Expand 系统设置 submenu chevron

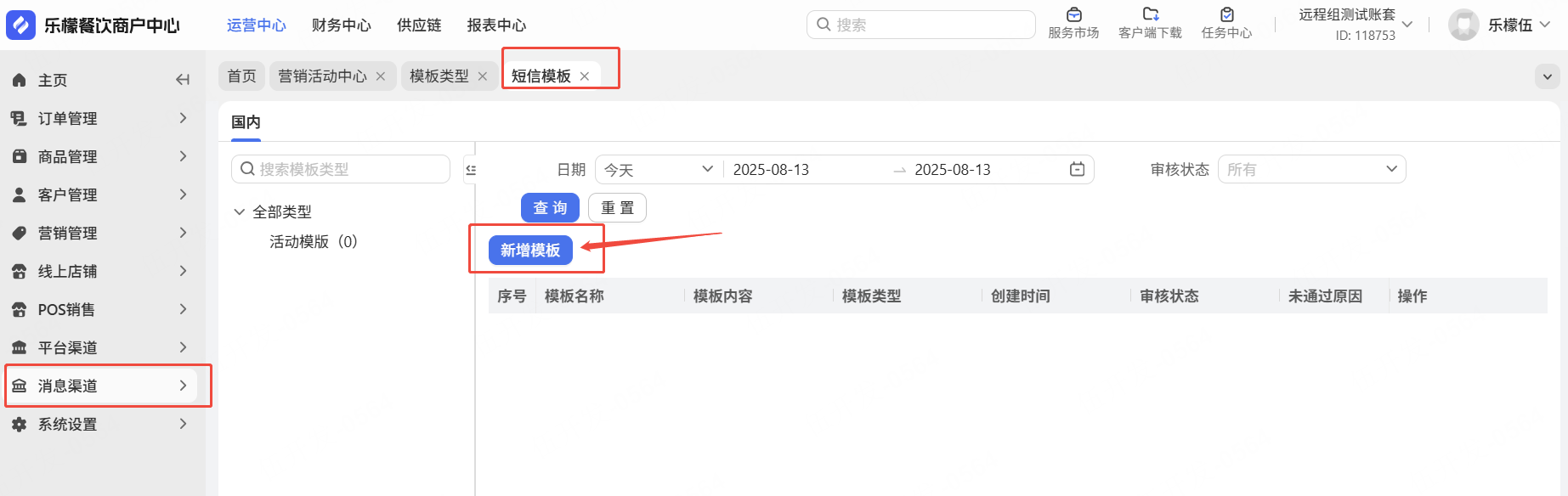(183, 424)
